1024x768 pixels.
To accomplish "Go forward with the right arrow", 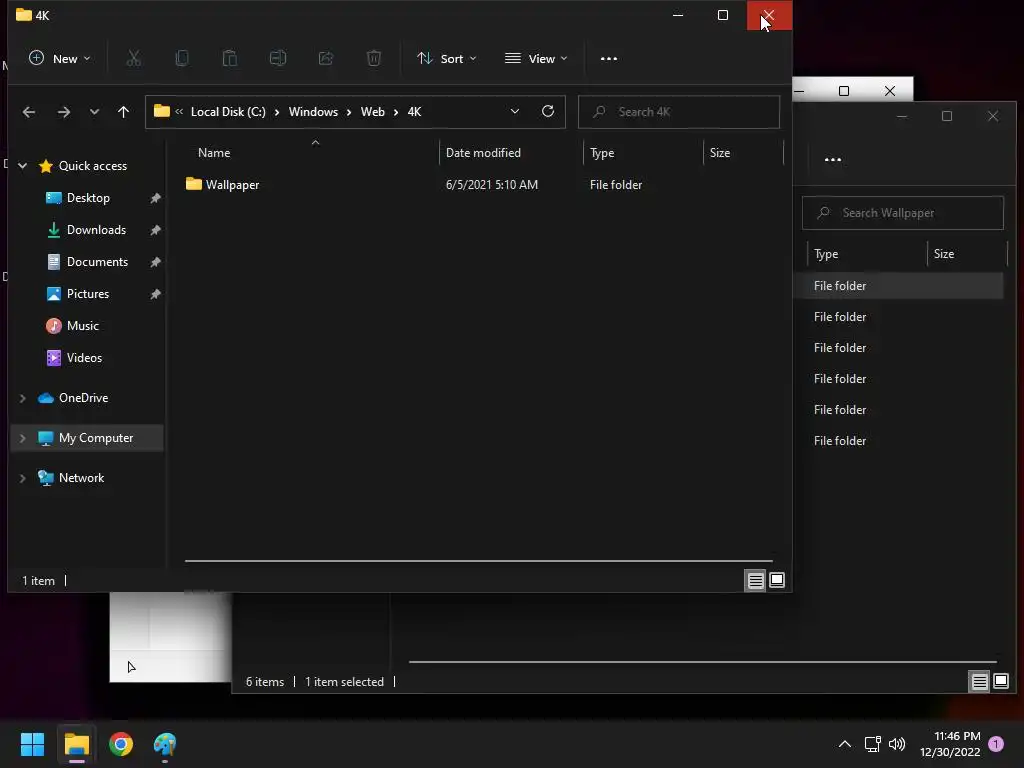I will tap(63, 112).
